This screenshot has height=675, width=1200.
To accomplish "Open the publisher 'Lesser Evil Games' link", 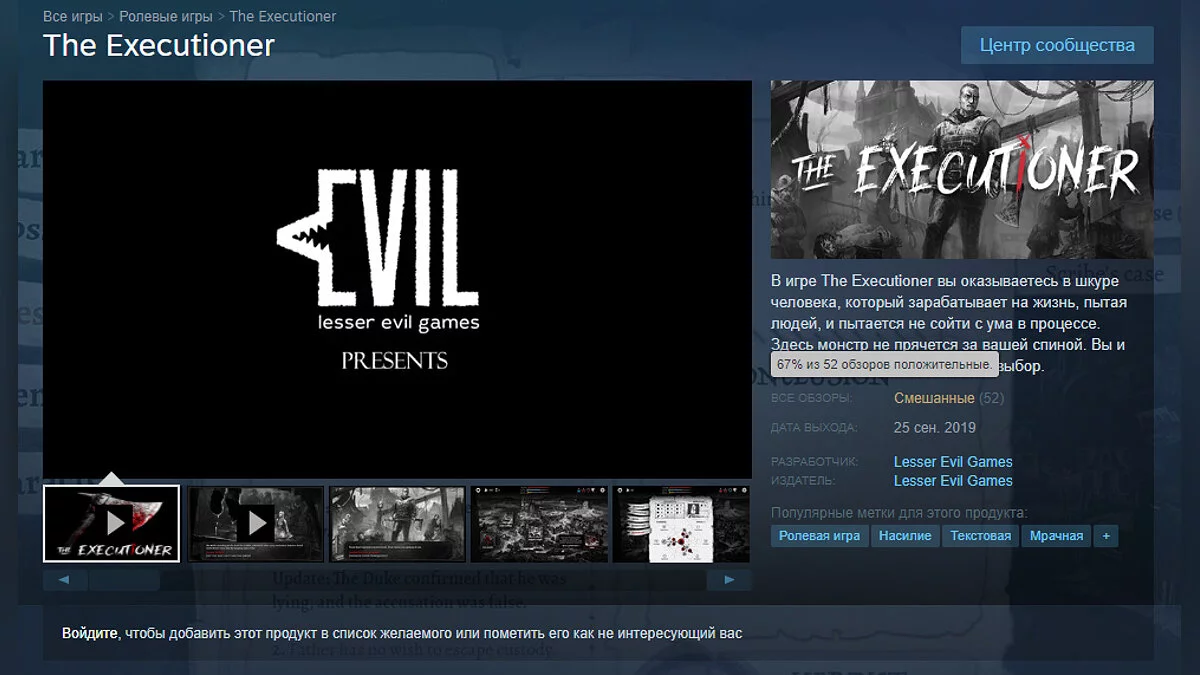I will [x=953, y=481].
